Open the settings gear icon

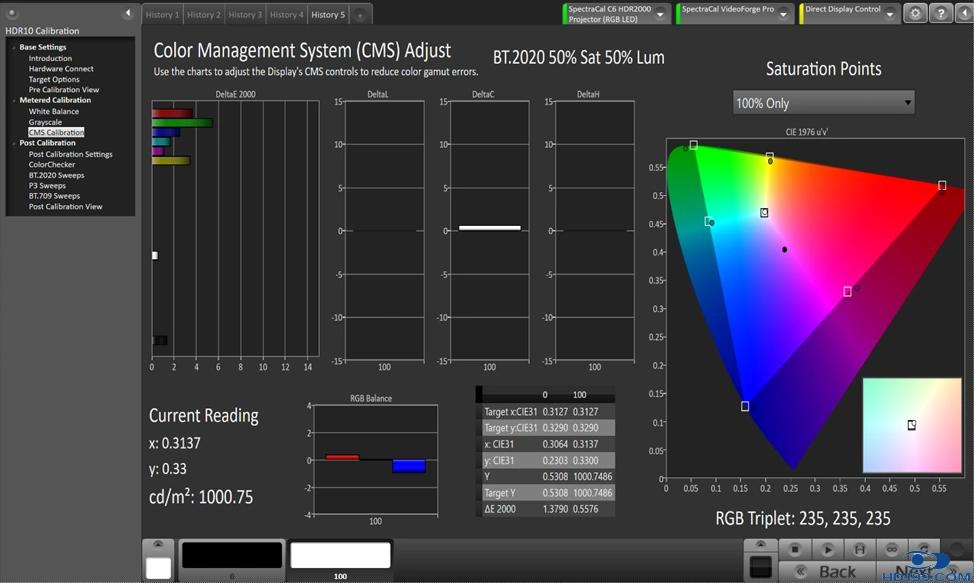914,13
